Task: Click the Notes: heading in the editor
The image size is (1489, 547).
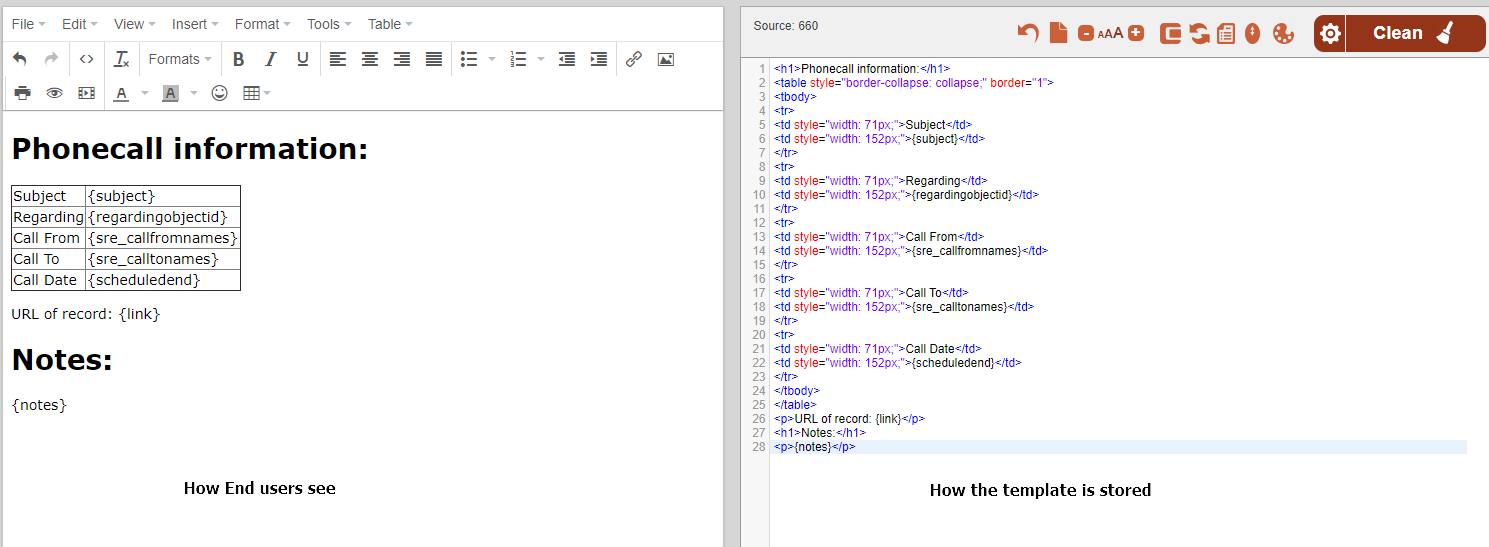Action: [x=62, y=360]
